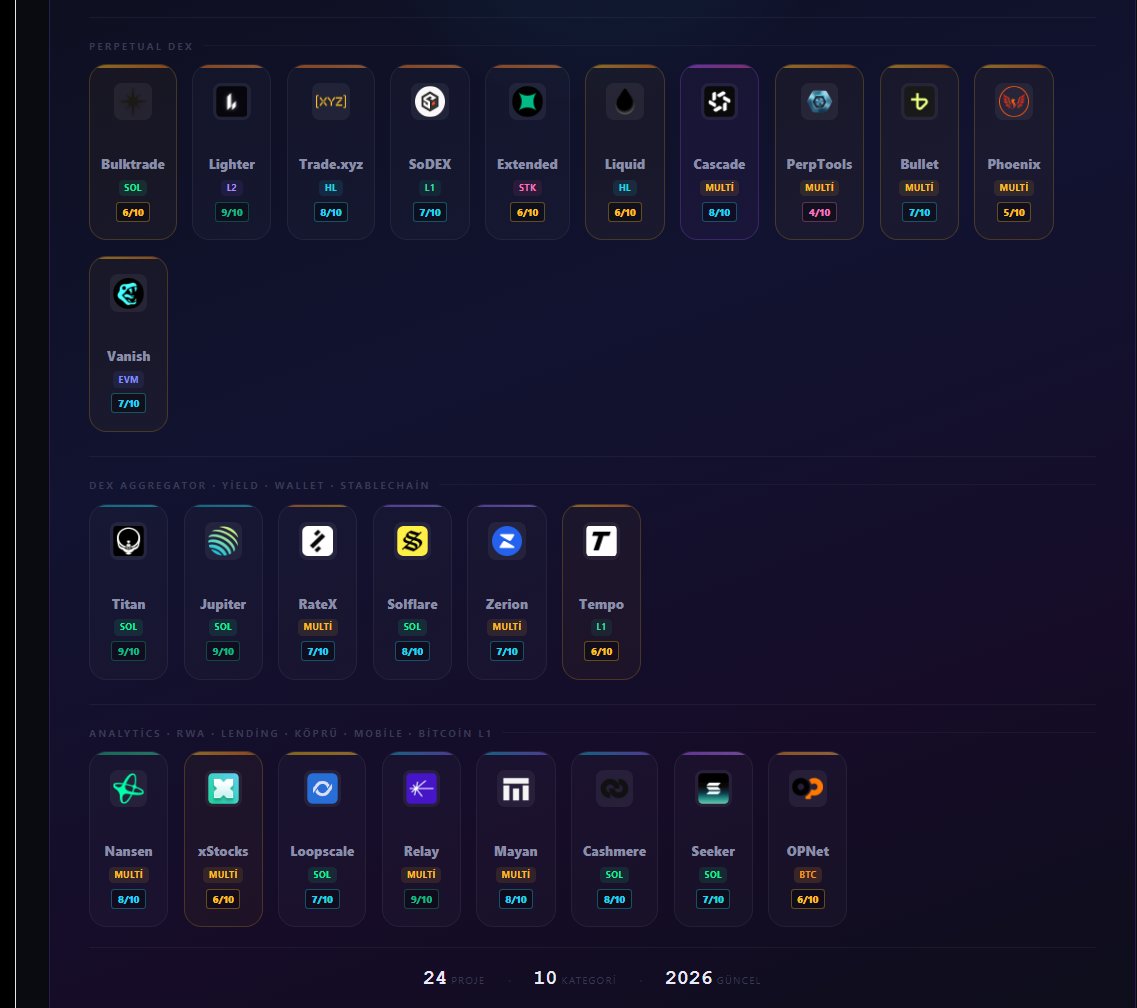The width and height of the screenshot is (1137, 1008).
Task: Click Lighter's 9/10 score badge
Action: (231, 212)
